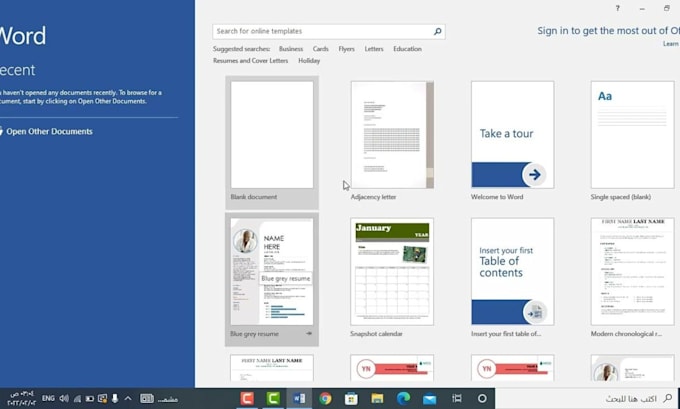Show hidden tray icons chevron
The image size is (680, 409).
128,398
